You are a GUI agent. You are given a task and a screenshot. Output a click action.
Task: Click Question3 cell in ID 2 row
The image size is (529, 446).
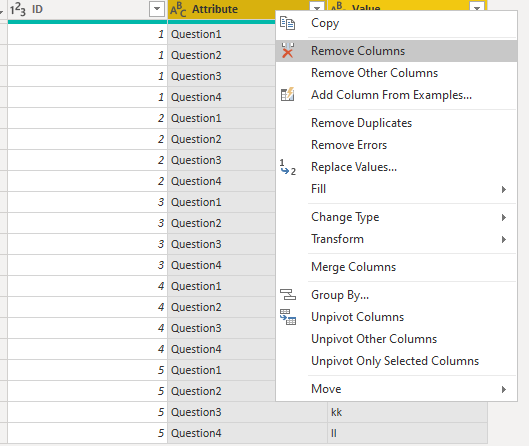[x=222, y=160]
